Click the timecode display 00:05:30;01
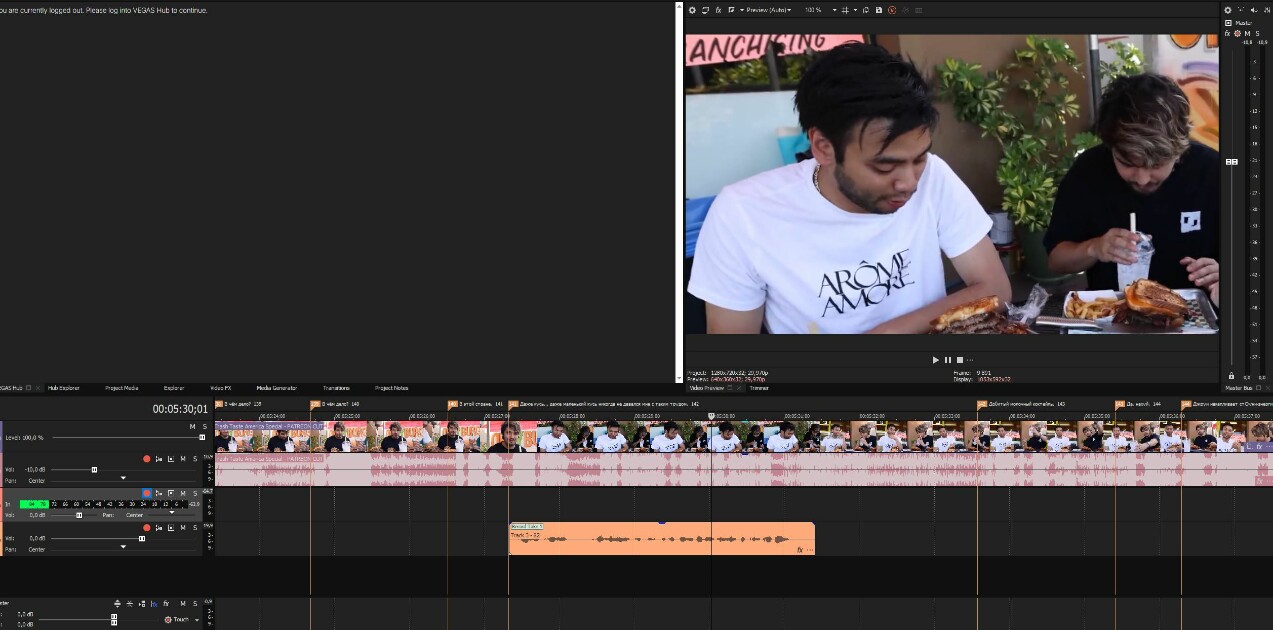The image size is (1273, 630). tap(180, 409)
